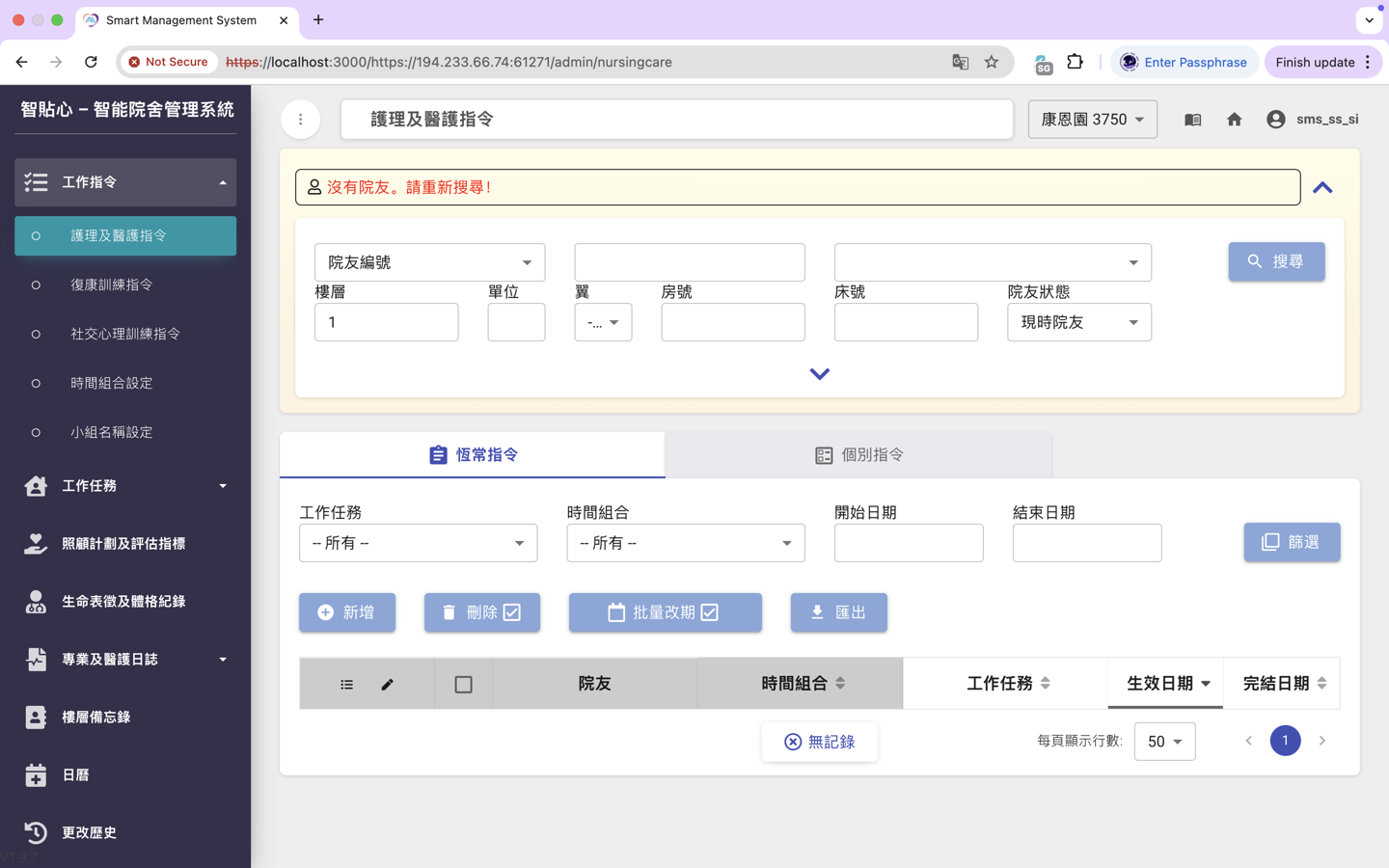
Task: Click the 結束日期 date field
Action: tap(1087, 543)
